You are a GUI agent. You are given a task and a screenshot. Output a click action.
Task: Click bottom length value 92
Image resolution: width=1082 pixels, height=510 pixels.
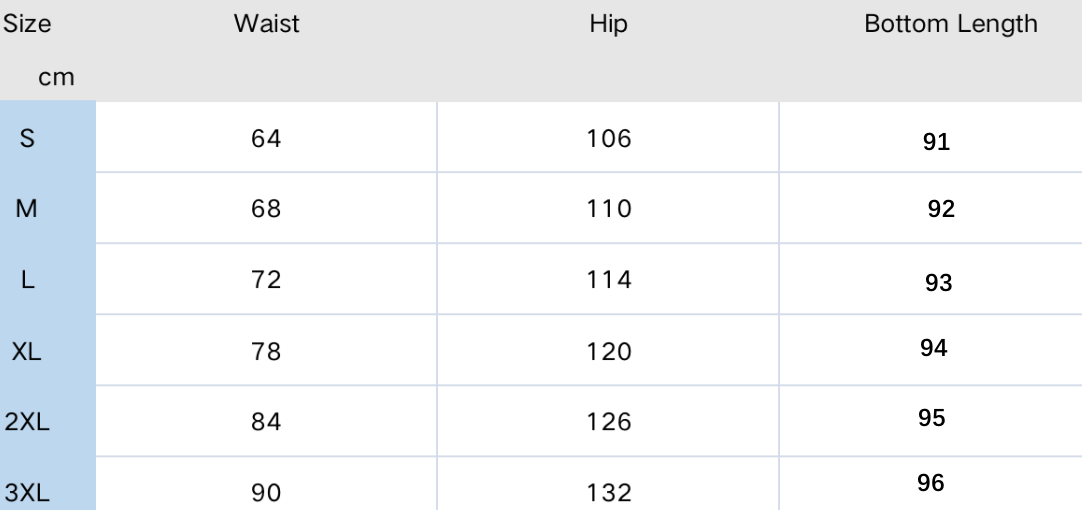(941, 208)
